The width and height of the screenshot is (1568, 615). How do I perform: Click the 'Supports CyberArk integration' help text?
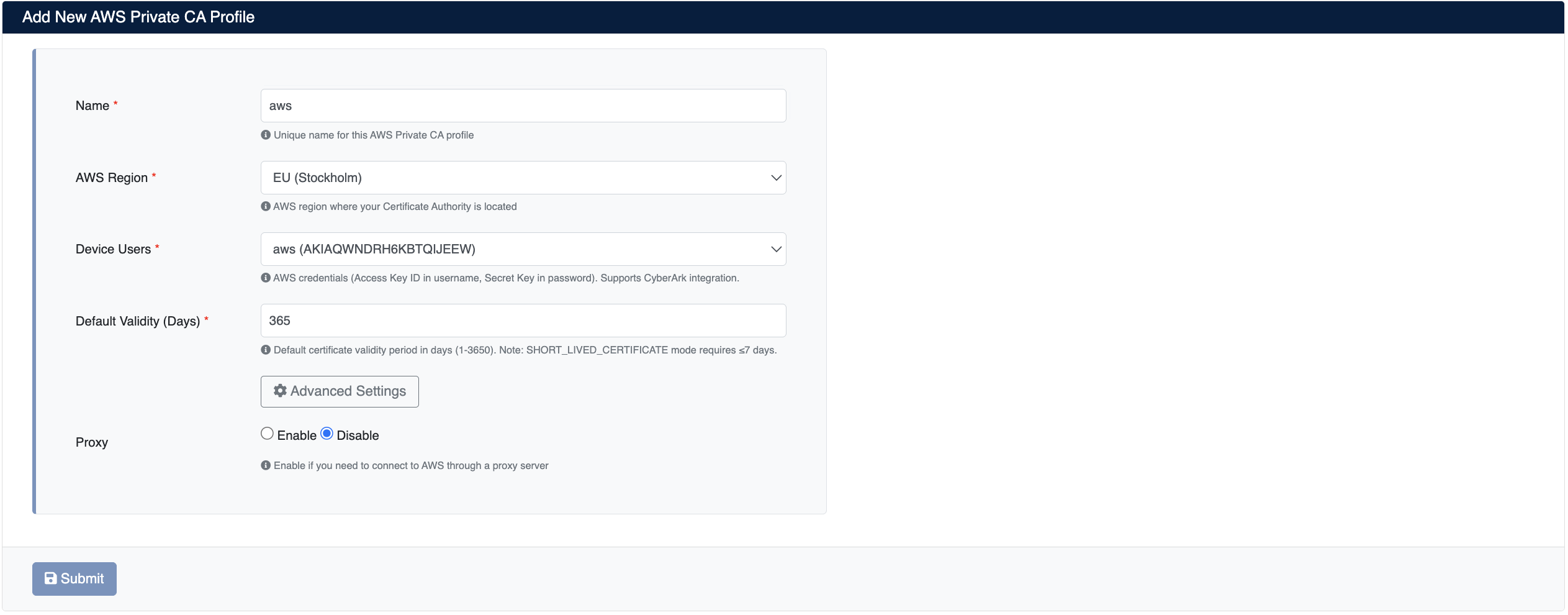(670, 278)
